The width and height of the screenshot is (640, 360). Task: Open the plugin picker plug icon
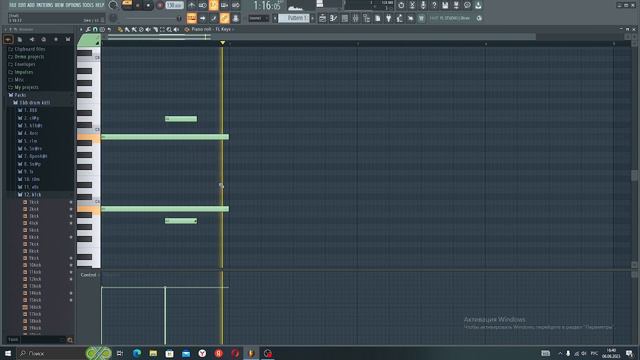389,18
